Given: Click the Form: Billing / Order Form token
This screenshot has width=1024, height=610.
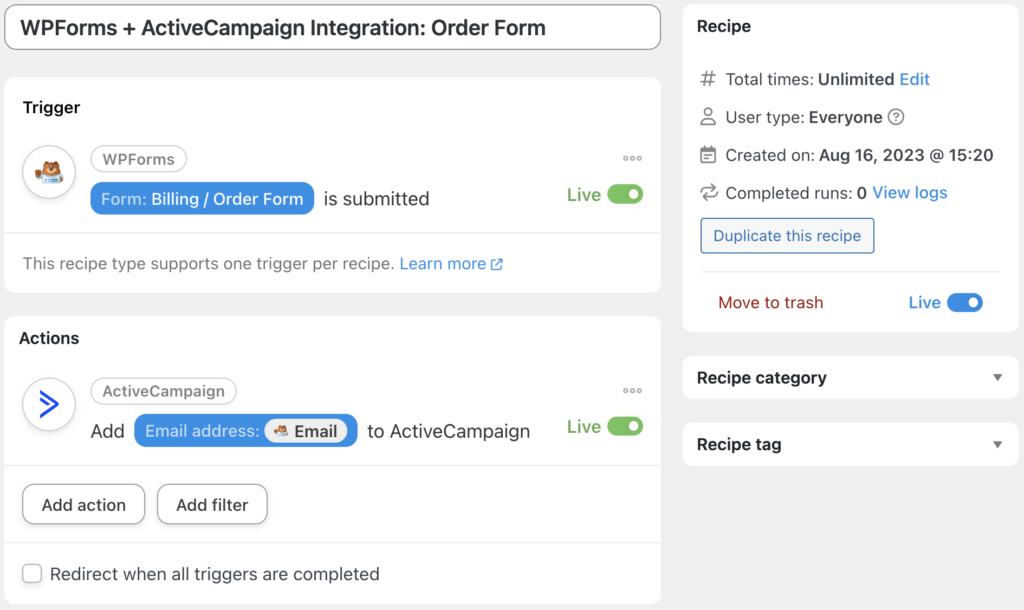Looking at the screenshot, I should click(202, 199).
